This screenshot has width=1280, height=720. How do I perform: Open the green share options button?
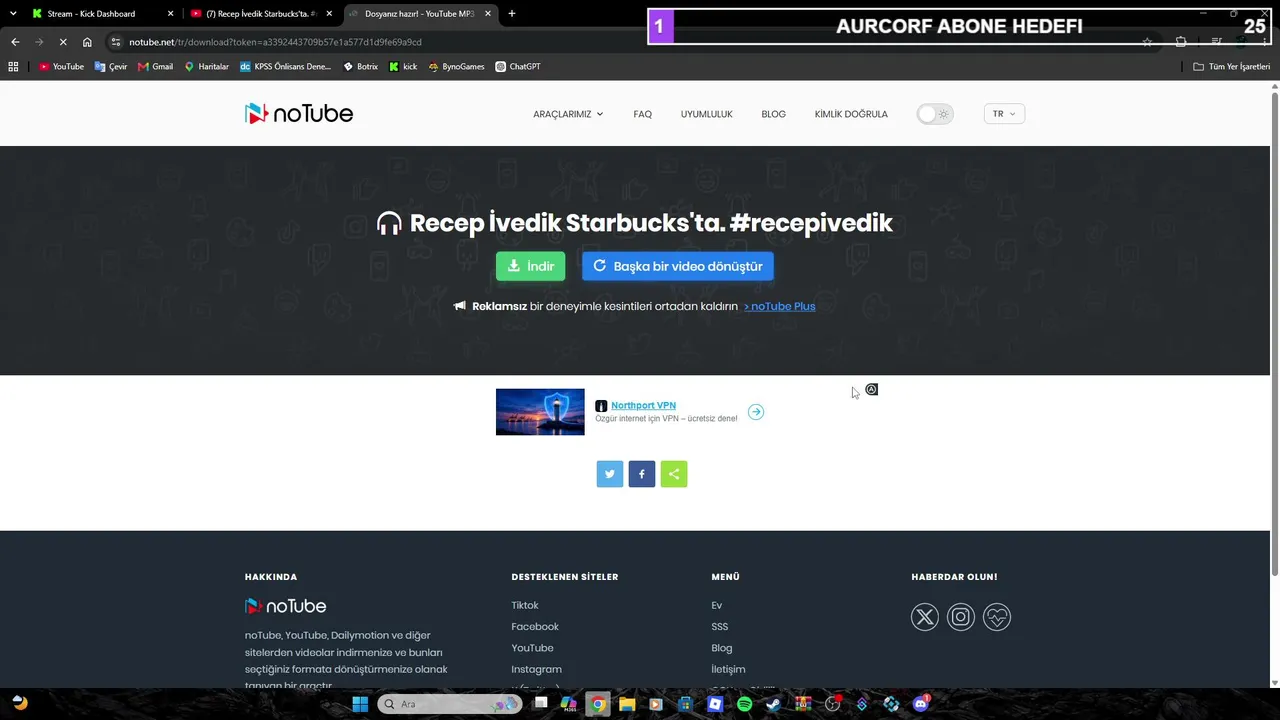tap(674, 474)
